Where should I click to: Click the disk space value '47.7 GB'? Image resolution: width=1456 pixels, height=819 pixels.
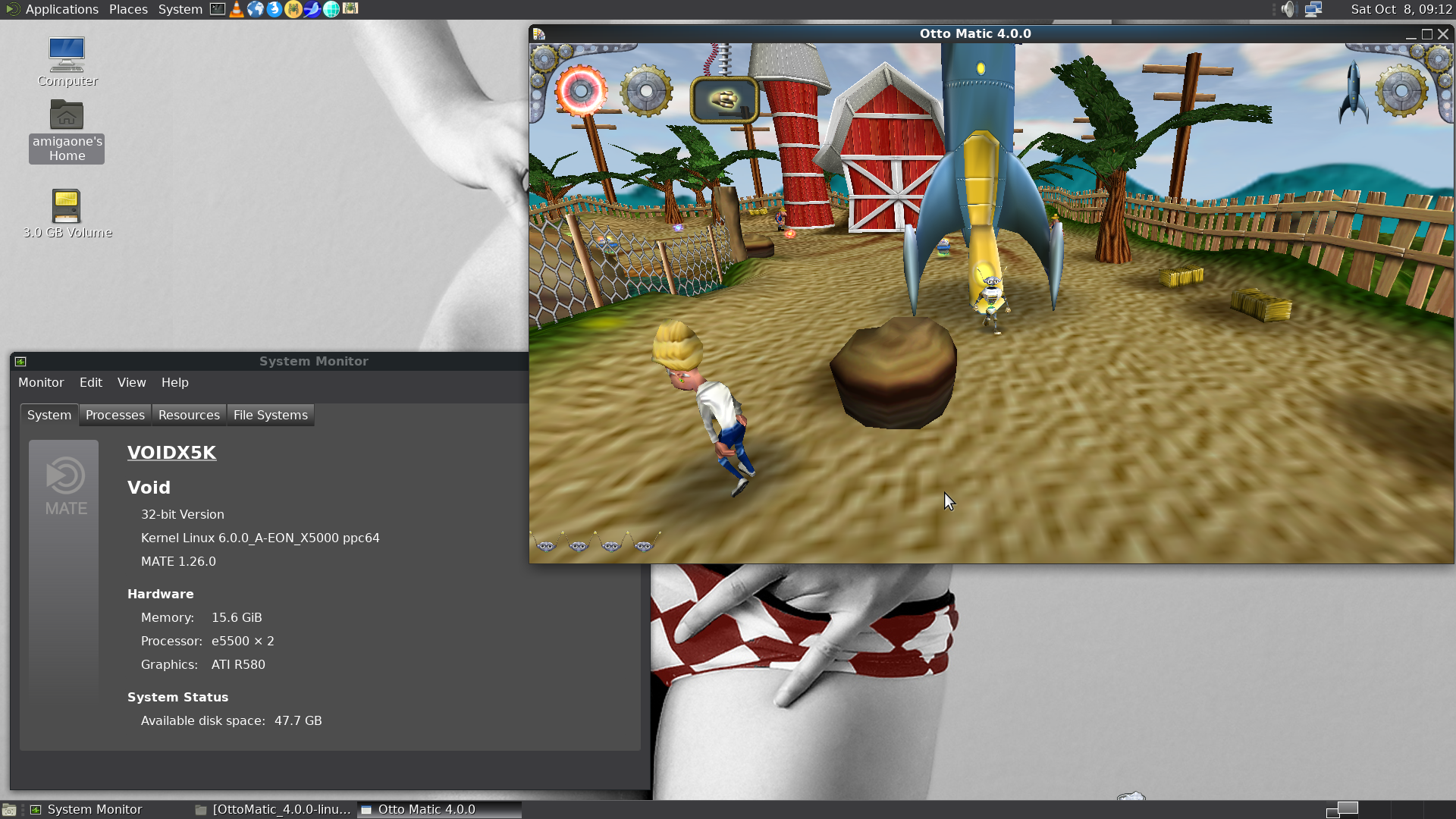[x=298, y=721]
